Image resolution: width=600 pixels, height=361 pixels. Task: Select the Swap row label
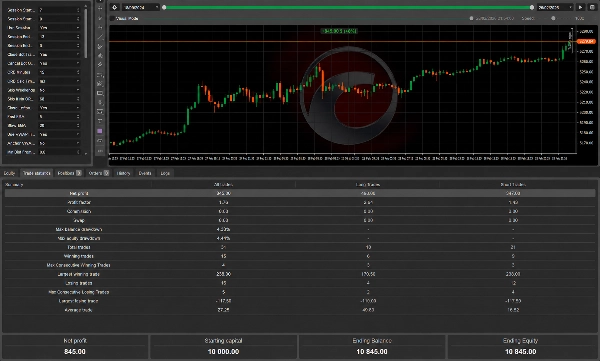tap(79, 221)
